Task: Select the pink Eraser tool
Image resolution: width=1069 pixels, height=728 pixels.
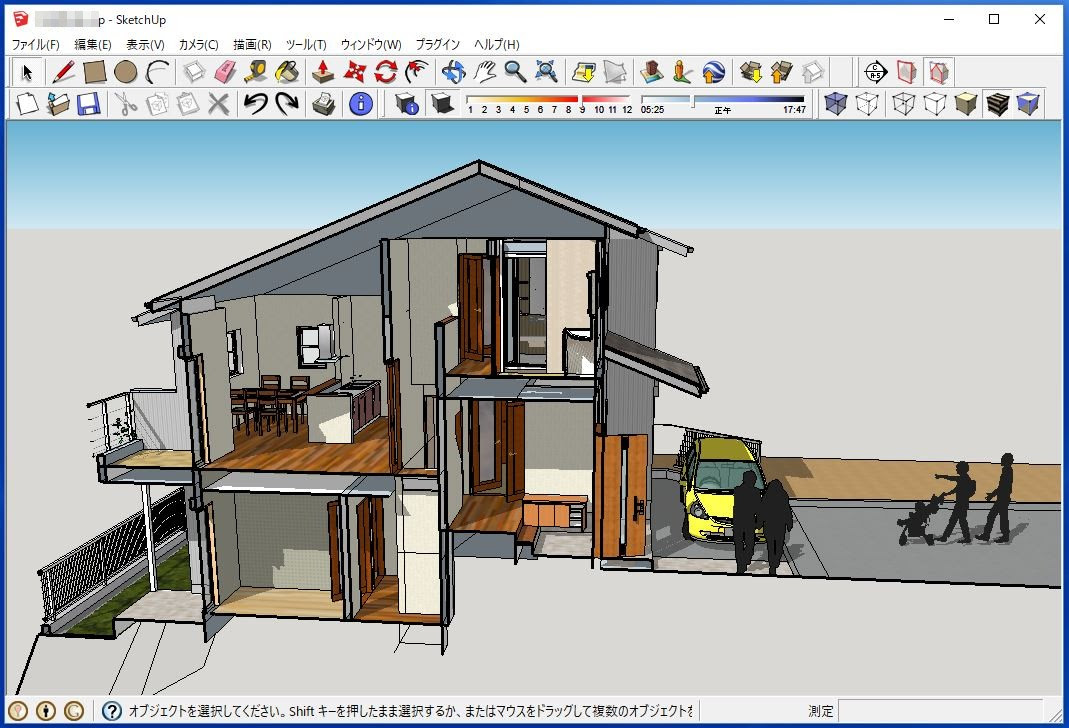Action: [225, 72]
